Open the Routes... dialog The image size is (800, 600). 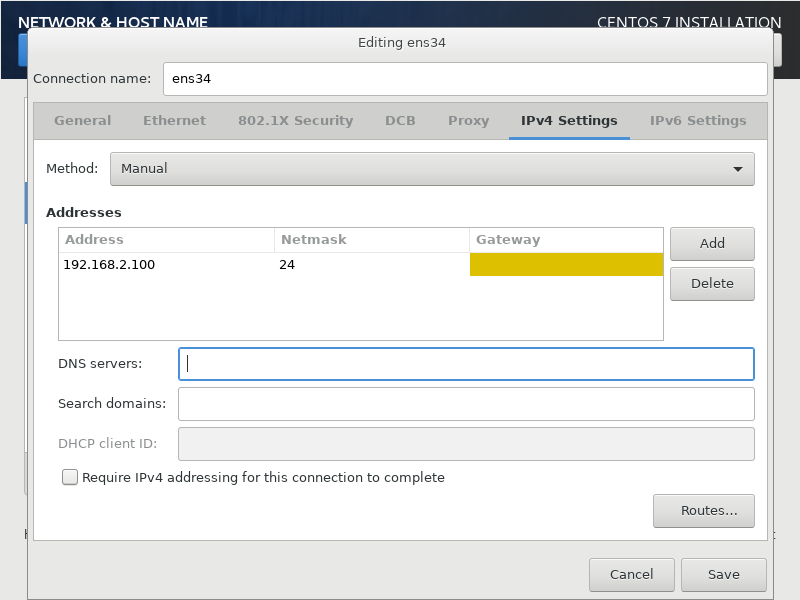(704, 511)
